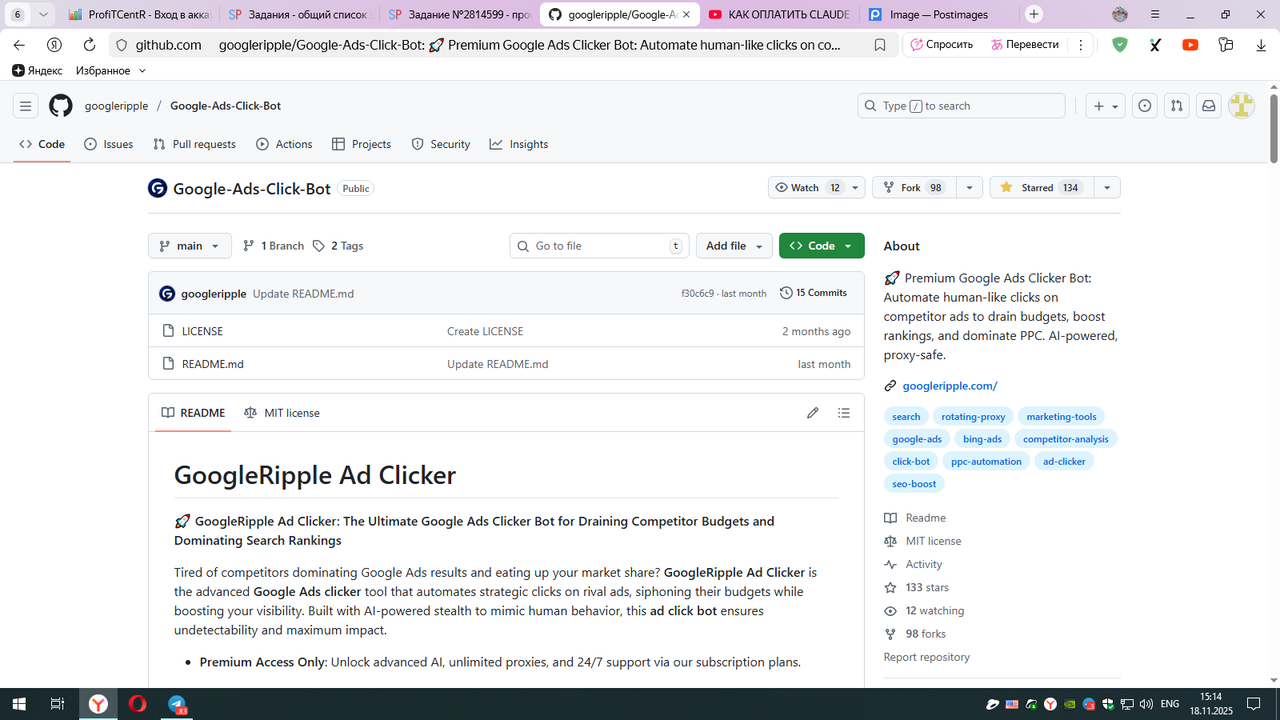Select the marketing-tools topic tag
Image resolution: width=1280 pixels, height=720 pixels.
tap(1061, 417)
